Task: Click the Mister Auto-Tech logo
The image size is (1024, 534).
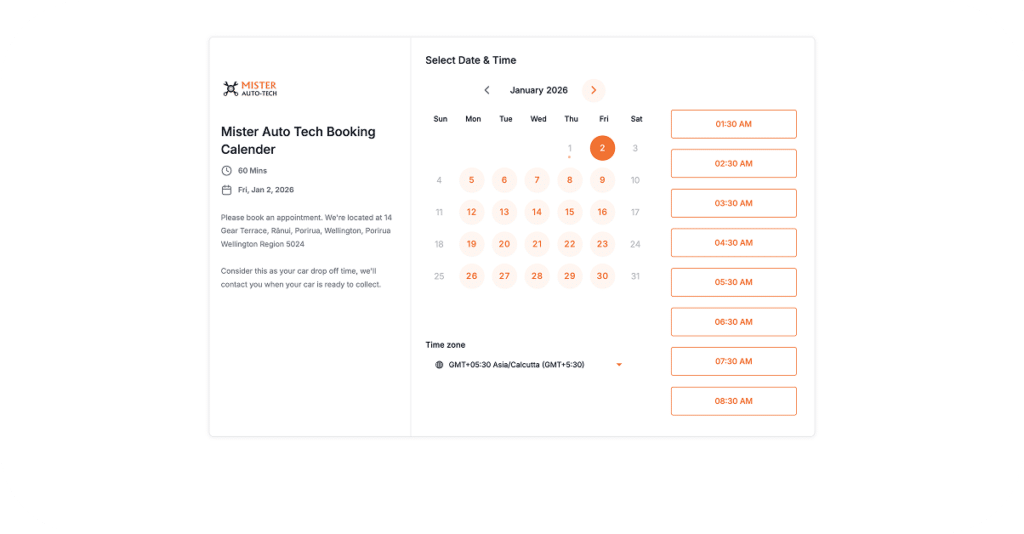Action: click(249, 89)
